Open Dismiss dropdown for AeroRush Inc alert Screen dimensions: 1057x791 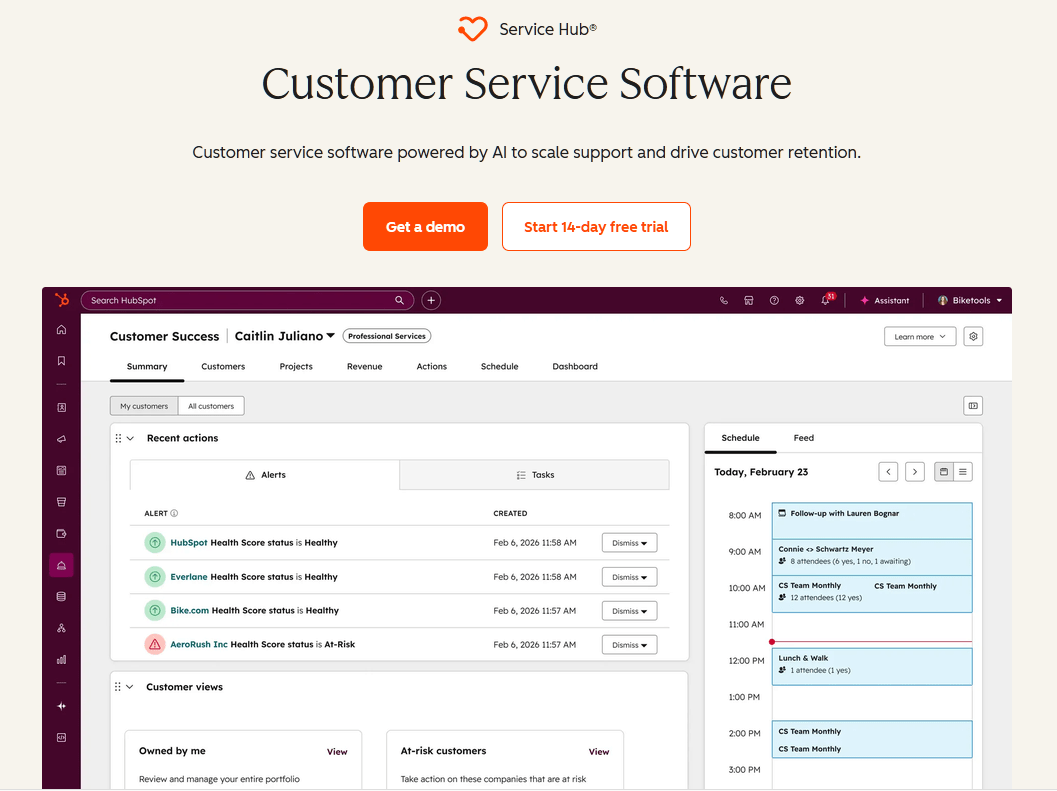(x=629, y=645)
